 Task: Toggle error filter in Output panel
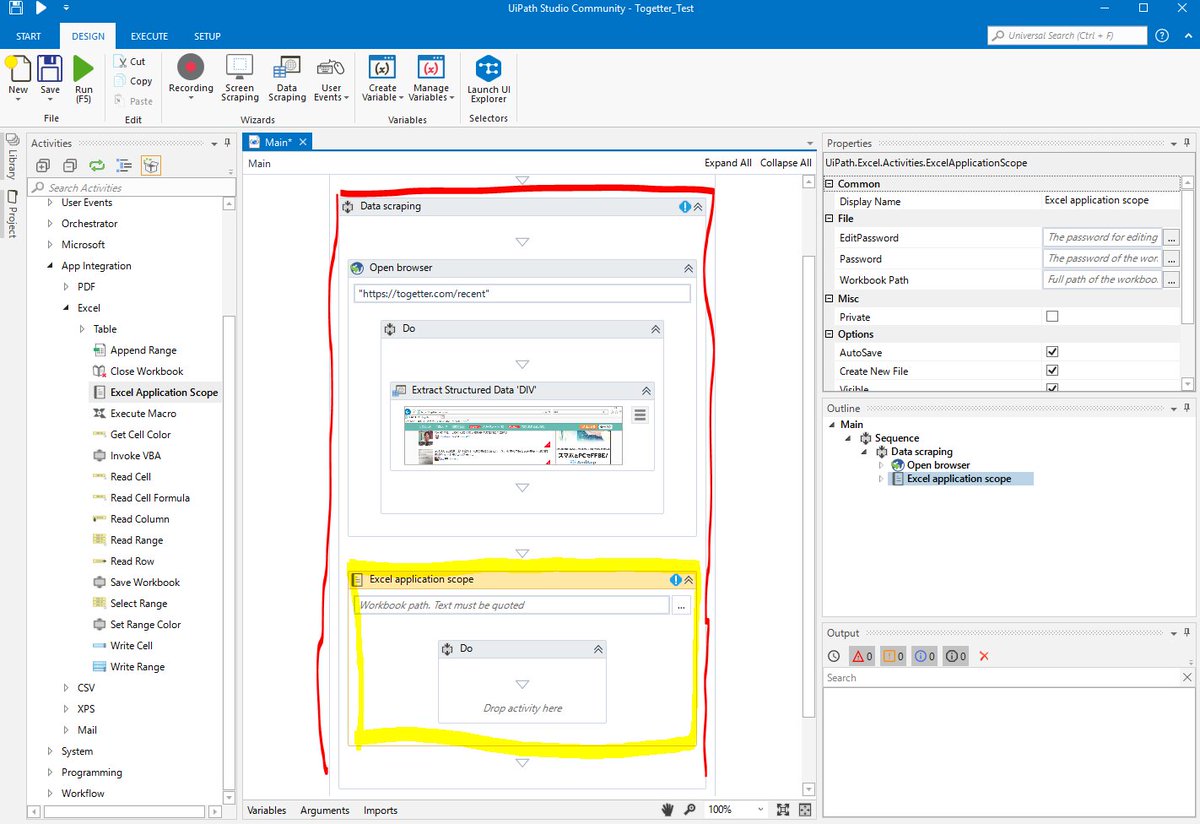click(862, 656)
